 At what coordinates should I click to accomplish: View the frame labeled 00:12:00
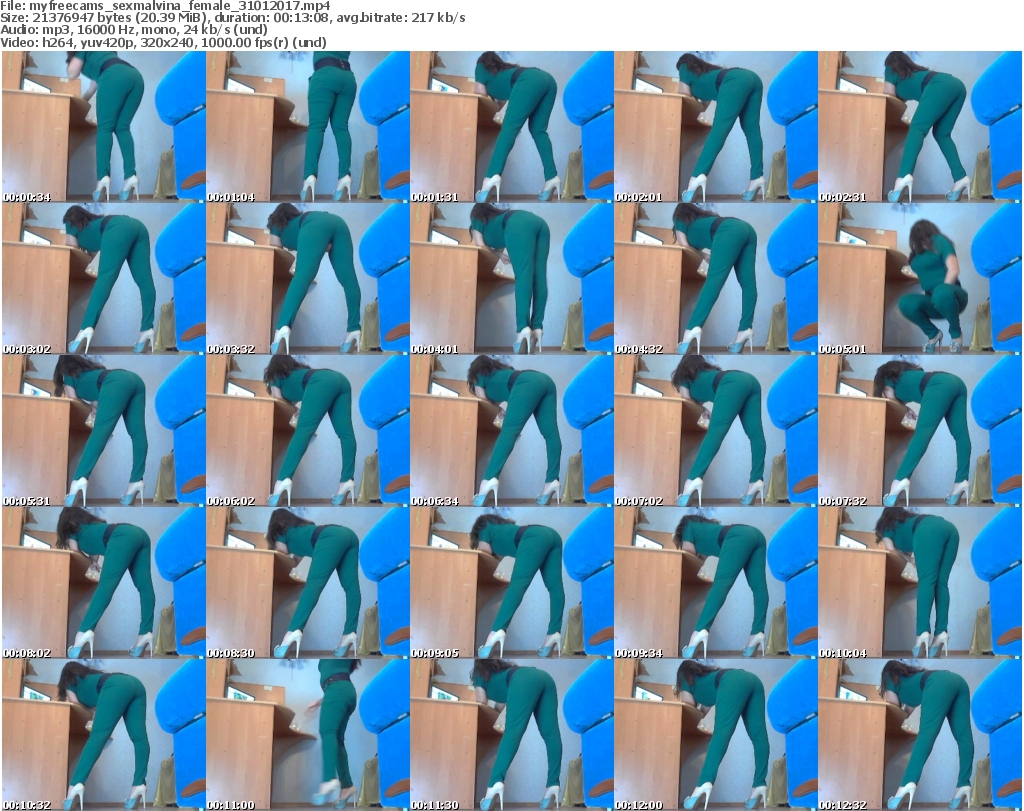[x=716, y=735]
